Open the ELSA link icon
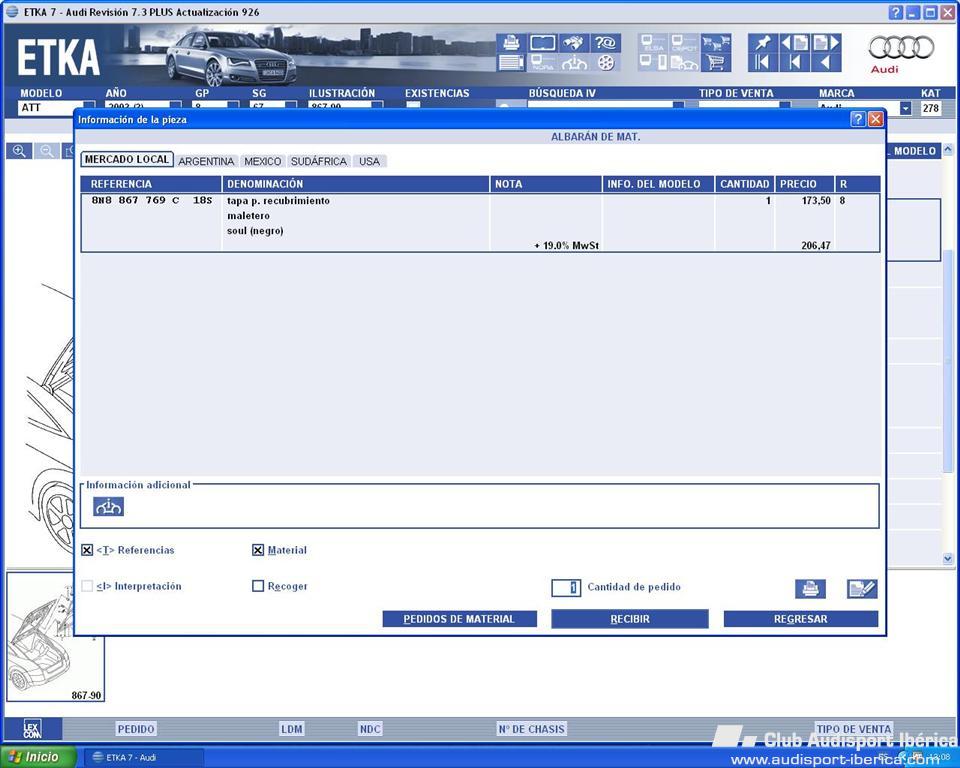960x768 pixels. tap(653, 43)
